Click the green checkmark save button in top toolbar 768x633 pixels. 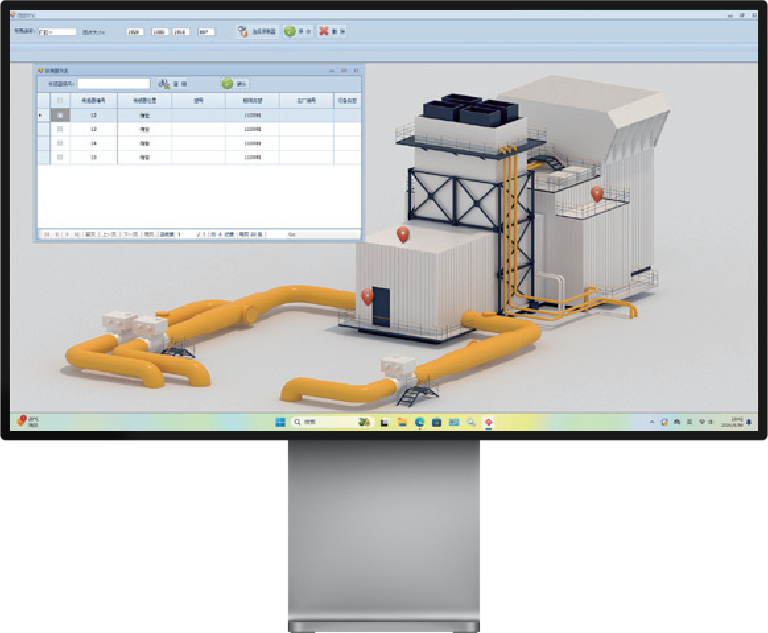tap(298, 32)
